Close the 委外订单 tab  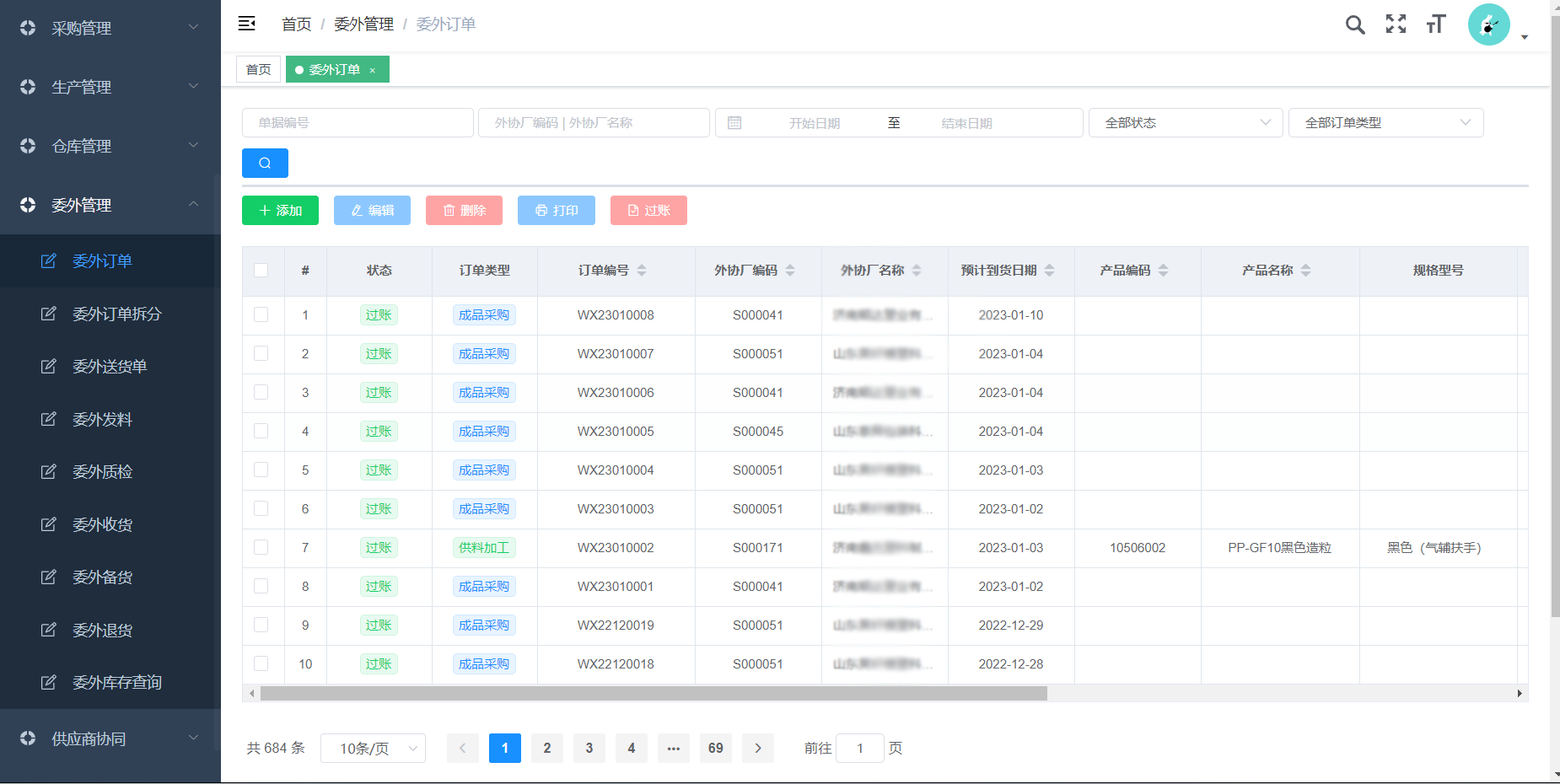373,71
